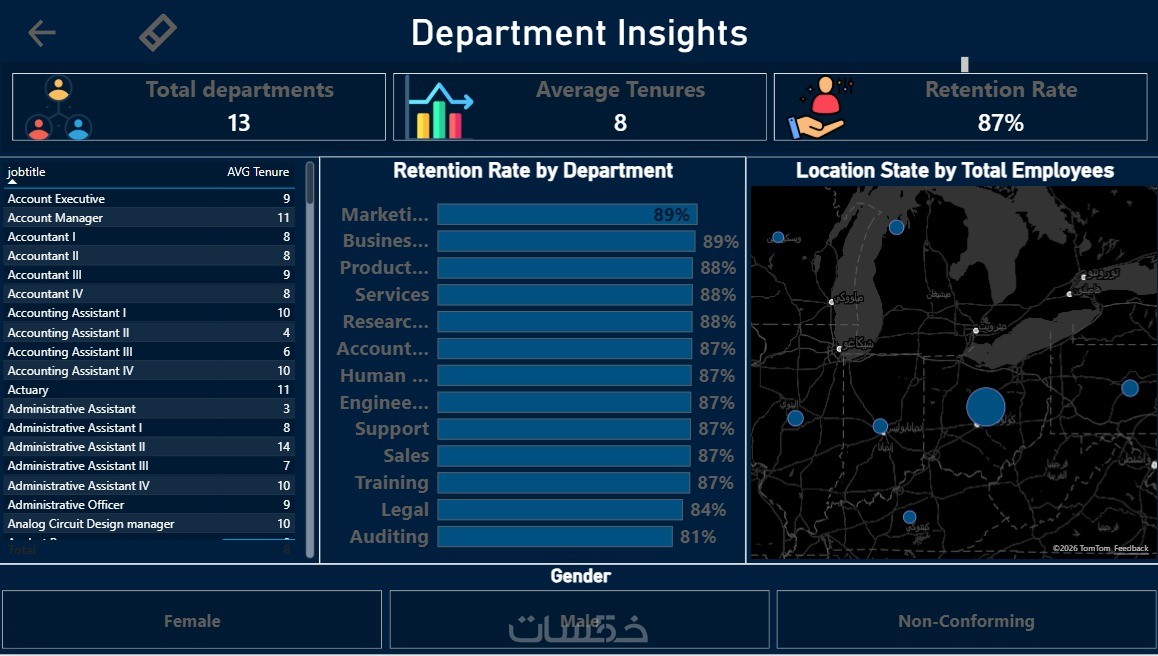Image resolution: width=1158 pixels, height=656 pixels.
Task: Select the Human Resources bar
Action: tap(563, 375)
